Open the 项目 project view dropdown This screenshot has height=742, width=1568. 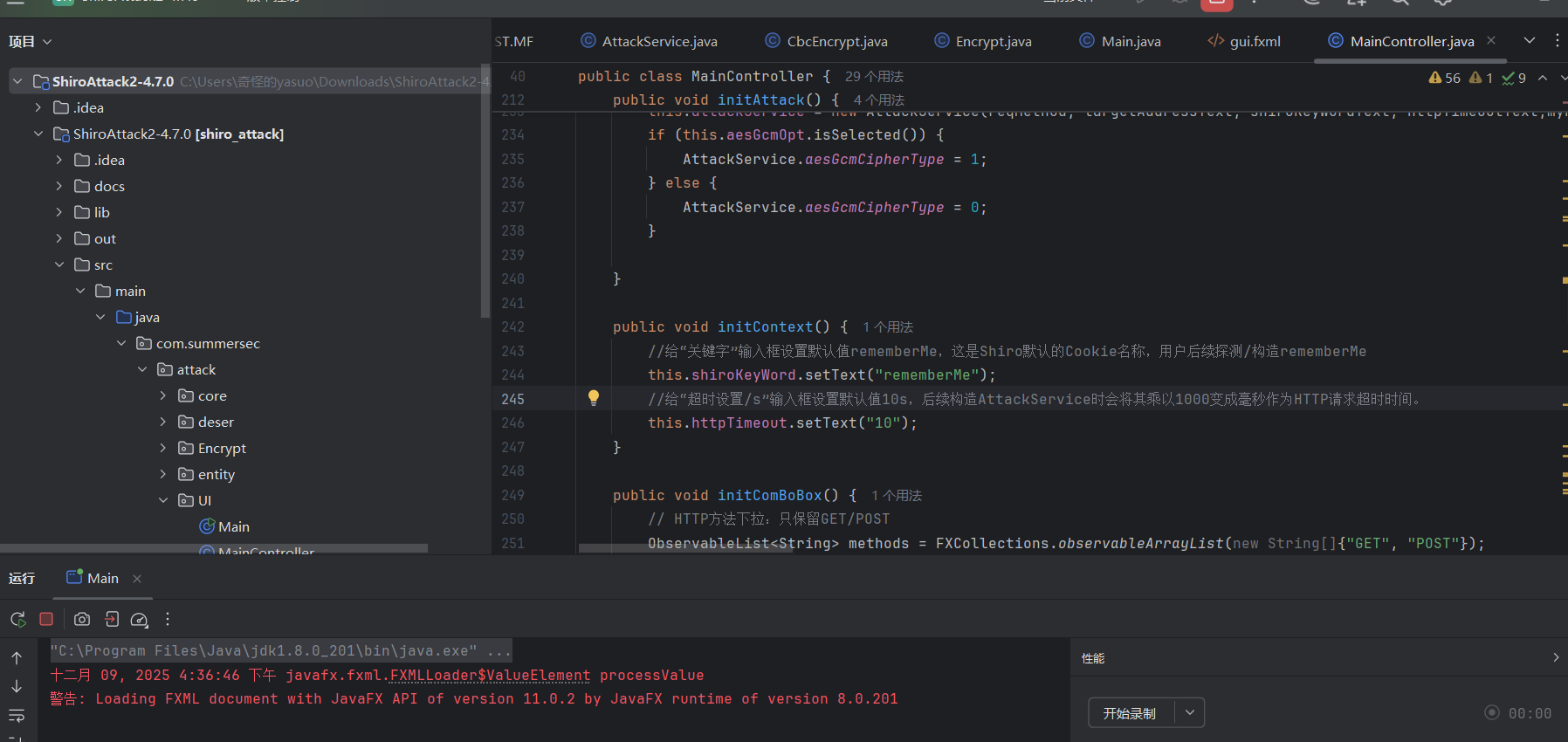(x=30, y=41)
